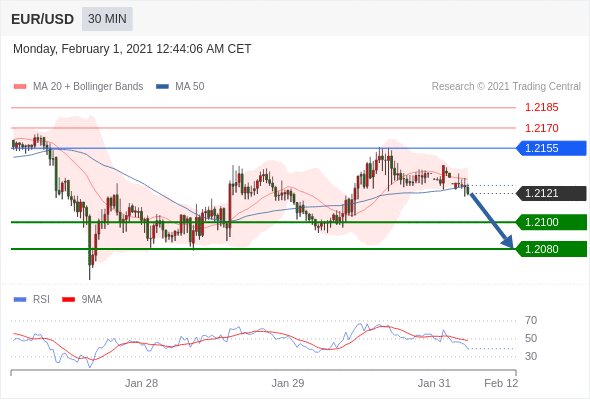Image resolution: width=590 pixels, height=400 pixels.
Task: Click the RSI legend blue swatch
Action: click(20, 300)
